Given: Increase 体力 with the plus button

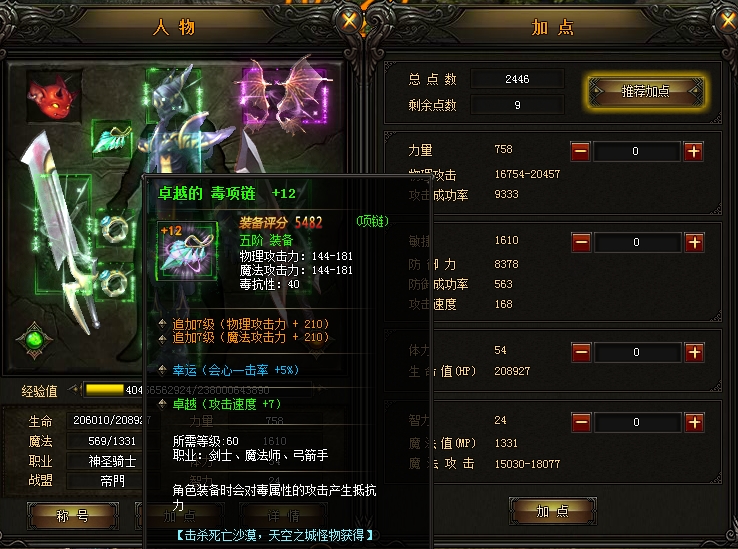Looking at the screenshot, I should [x=694, y=352].
